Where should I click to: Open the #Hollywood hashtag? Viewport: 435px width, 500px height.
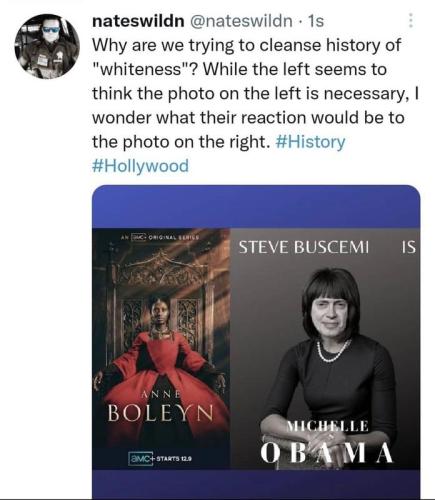[140, 166]
